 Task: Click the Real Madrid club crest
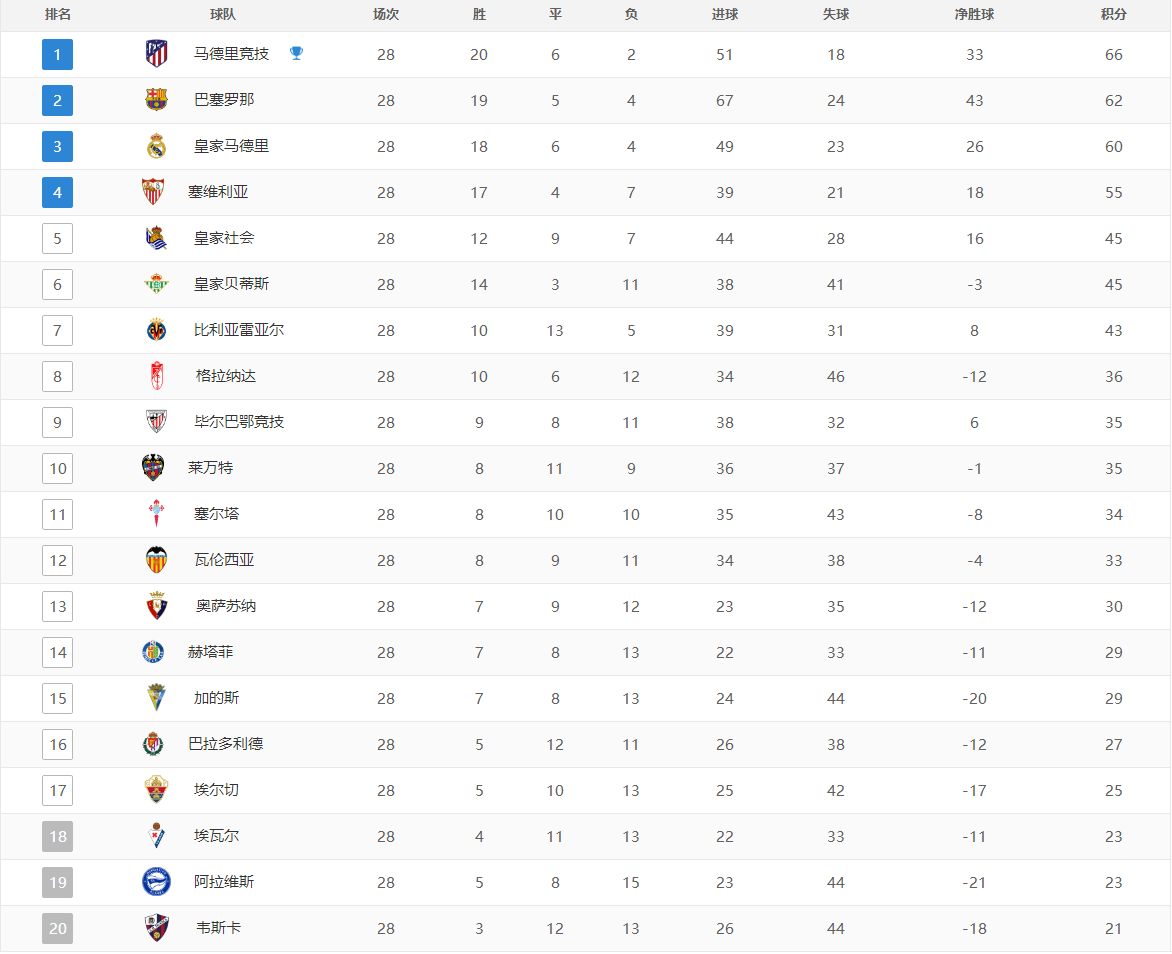pos(156,146)
